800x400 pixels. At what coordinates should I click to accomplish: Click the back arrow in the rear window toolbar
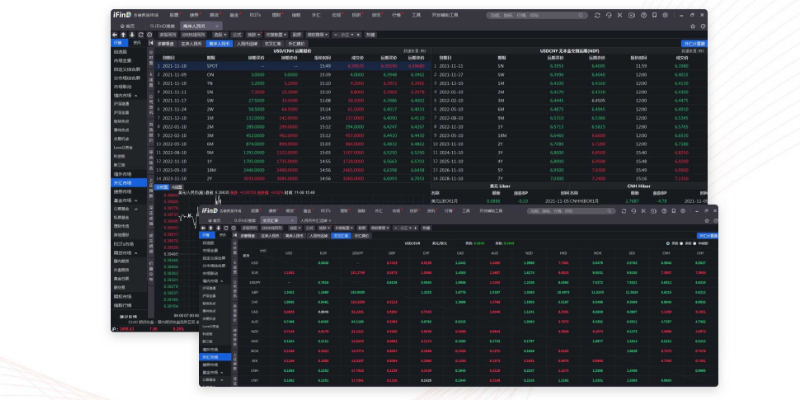(x=115, y=33)
